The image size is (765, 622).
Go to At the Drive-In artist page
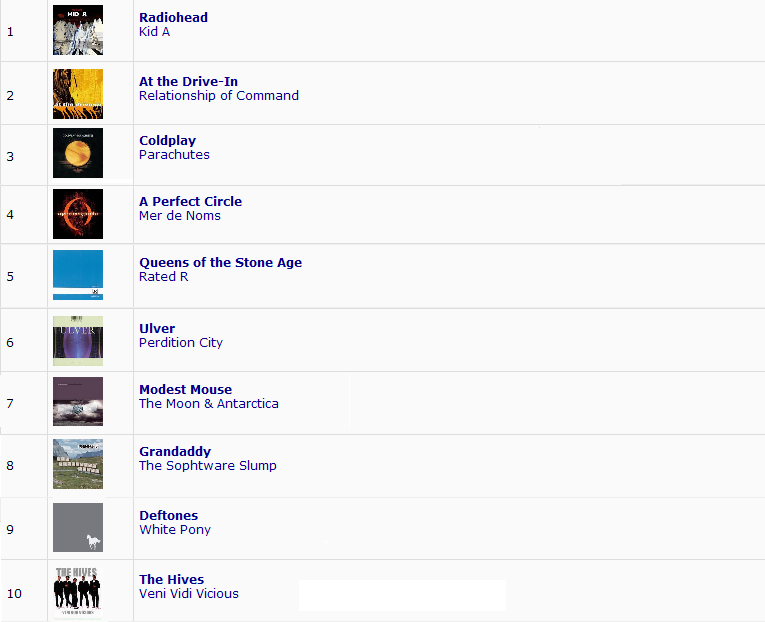[188, 81]
